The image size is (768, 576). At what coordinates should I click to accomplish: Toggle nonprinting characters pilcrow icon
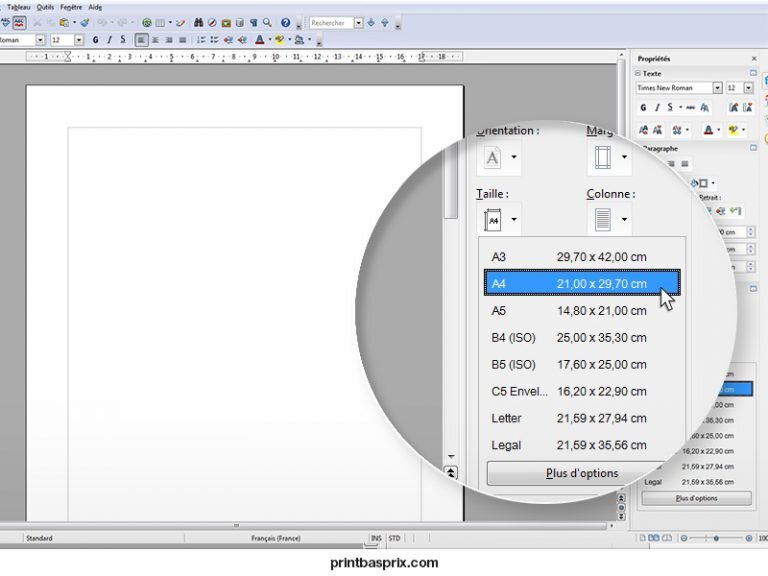pos(253,23)
